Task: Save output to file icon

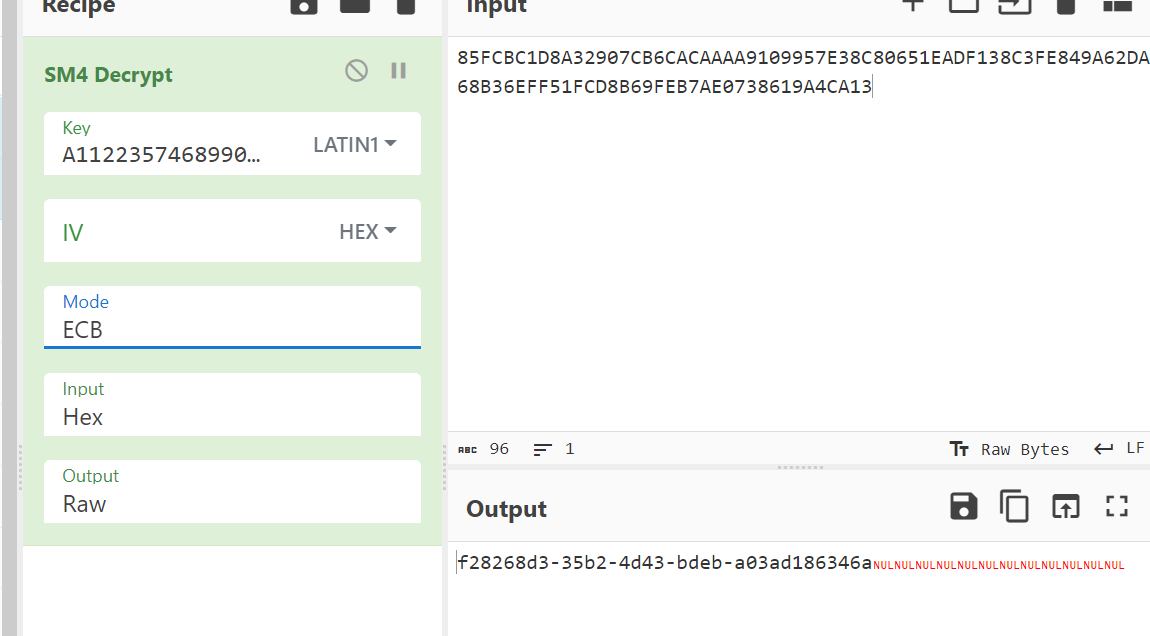Action: (x=963, y=507)
